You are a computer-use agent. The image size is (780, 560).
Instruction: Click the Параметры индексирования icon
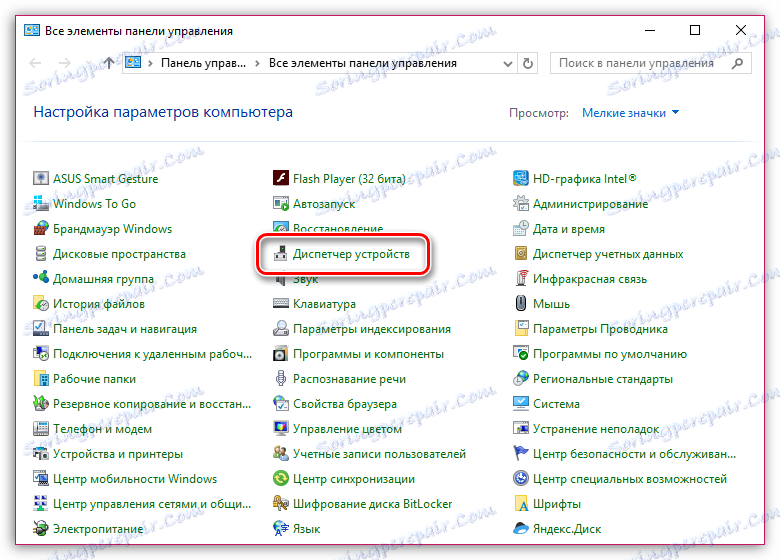[281, 329]
